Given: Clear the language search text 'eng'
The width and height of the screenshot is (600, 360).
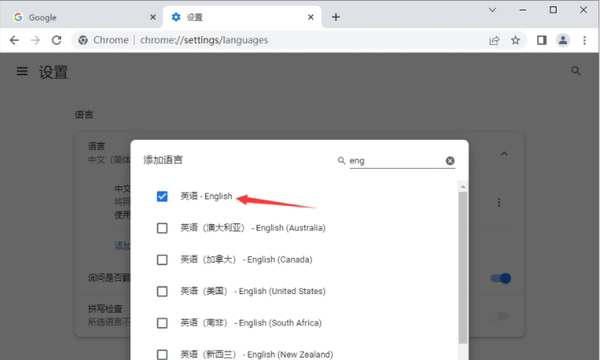Looking at the screenshot, I should coord(450,161).
